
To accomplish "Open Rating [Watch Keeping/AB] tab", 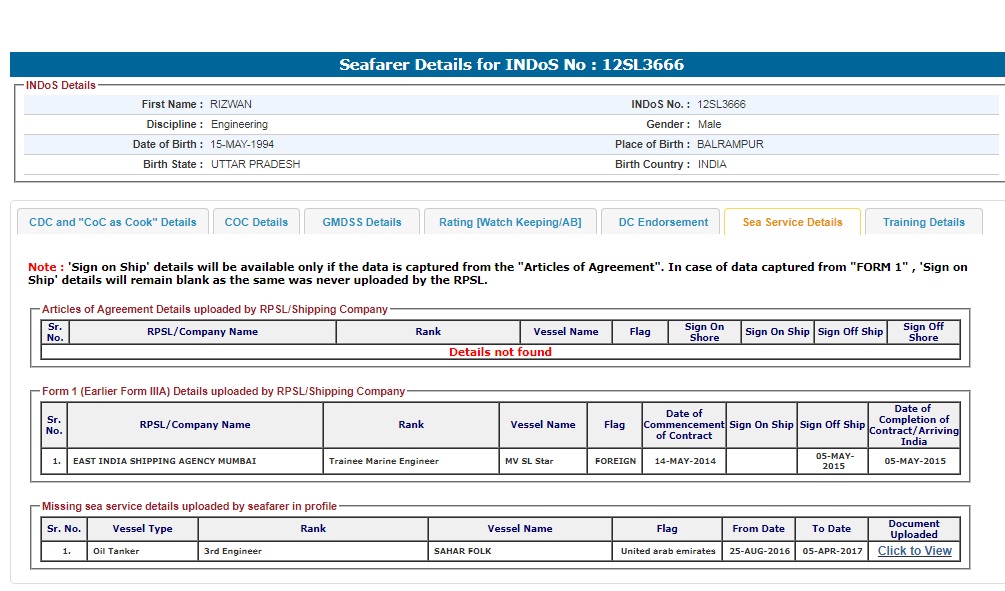I will pos(510,222).
